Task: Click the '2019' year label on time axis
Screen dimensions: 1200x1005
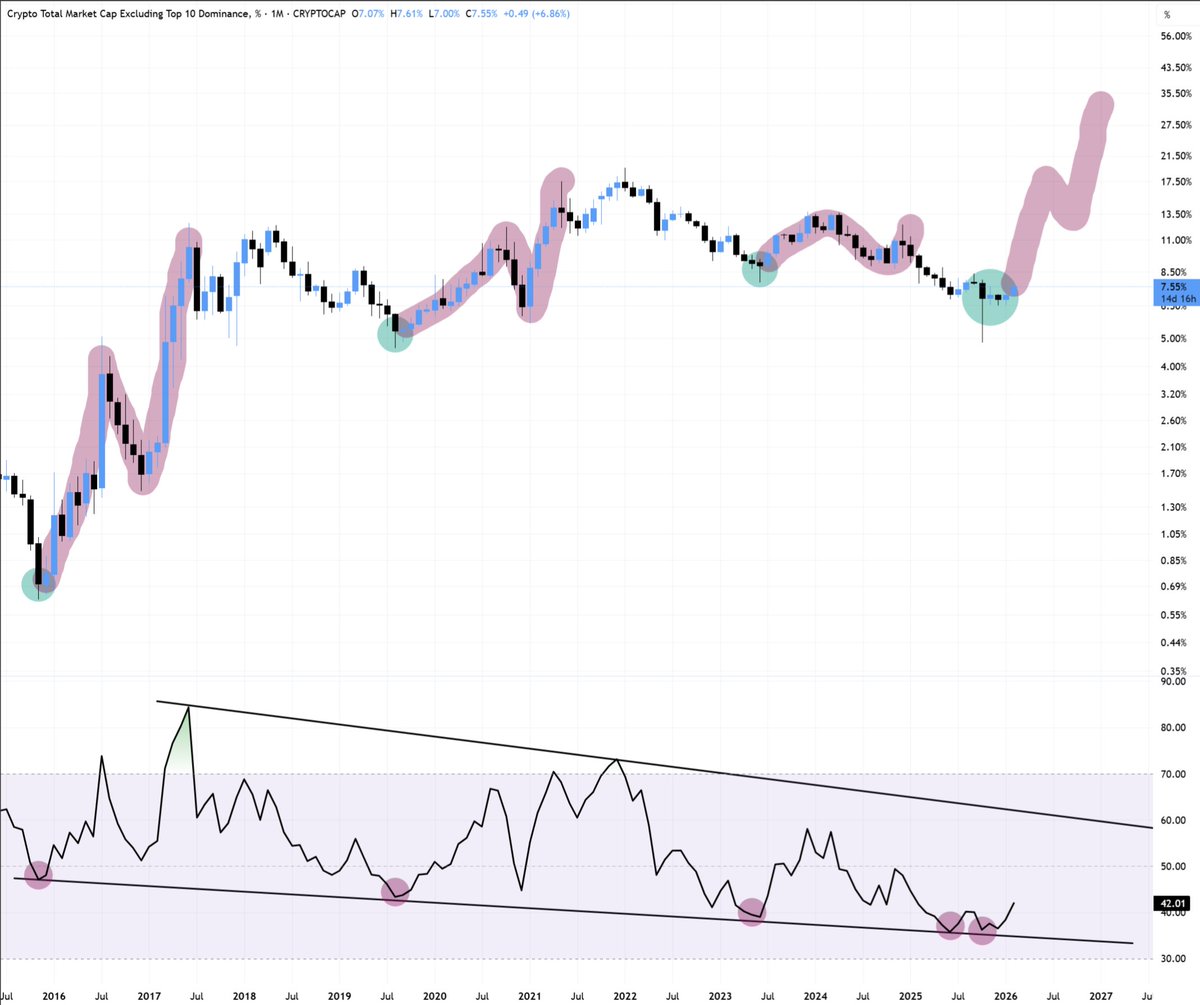Action: 340,996
